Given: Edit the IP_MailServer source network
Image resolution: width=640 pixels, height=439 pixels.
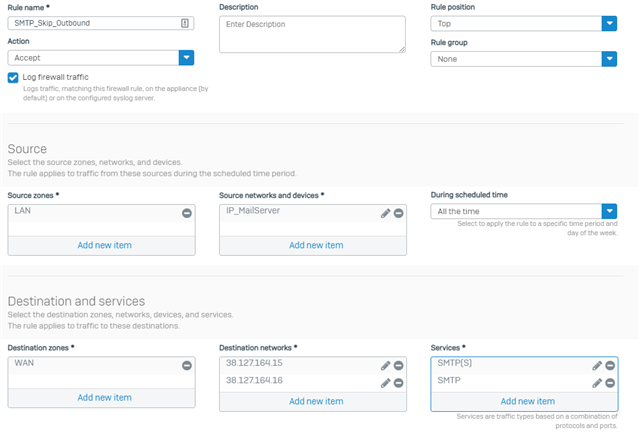Looking at the screenshot, I should pyautogui.click(x=385, y=213).
